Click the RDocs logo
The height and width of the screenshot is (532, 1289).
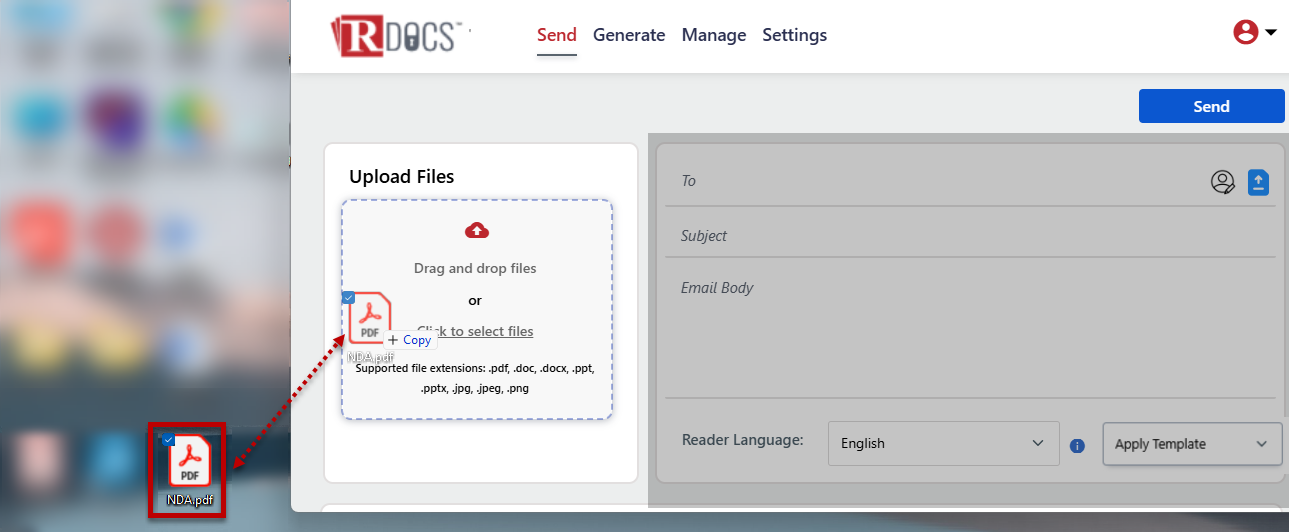(x=396, y=35)
